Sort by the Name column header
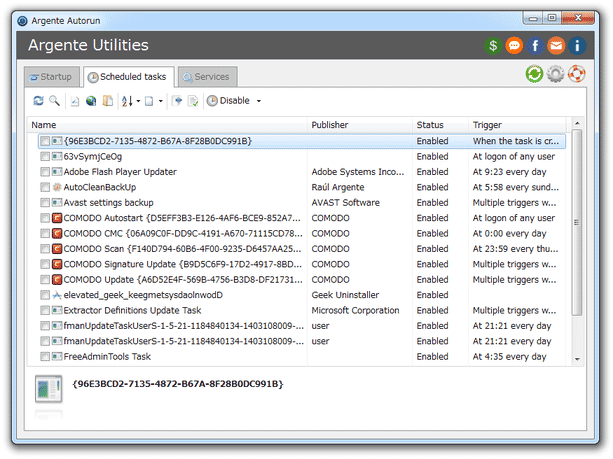 coord(168,125)
